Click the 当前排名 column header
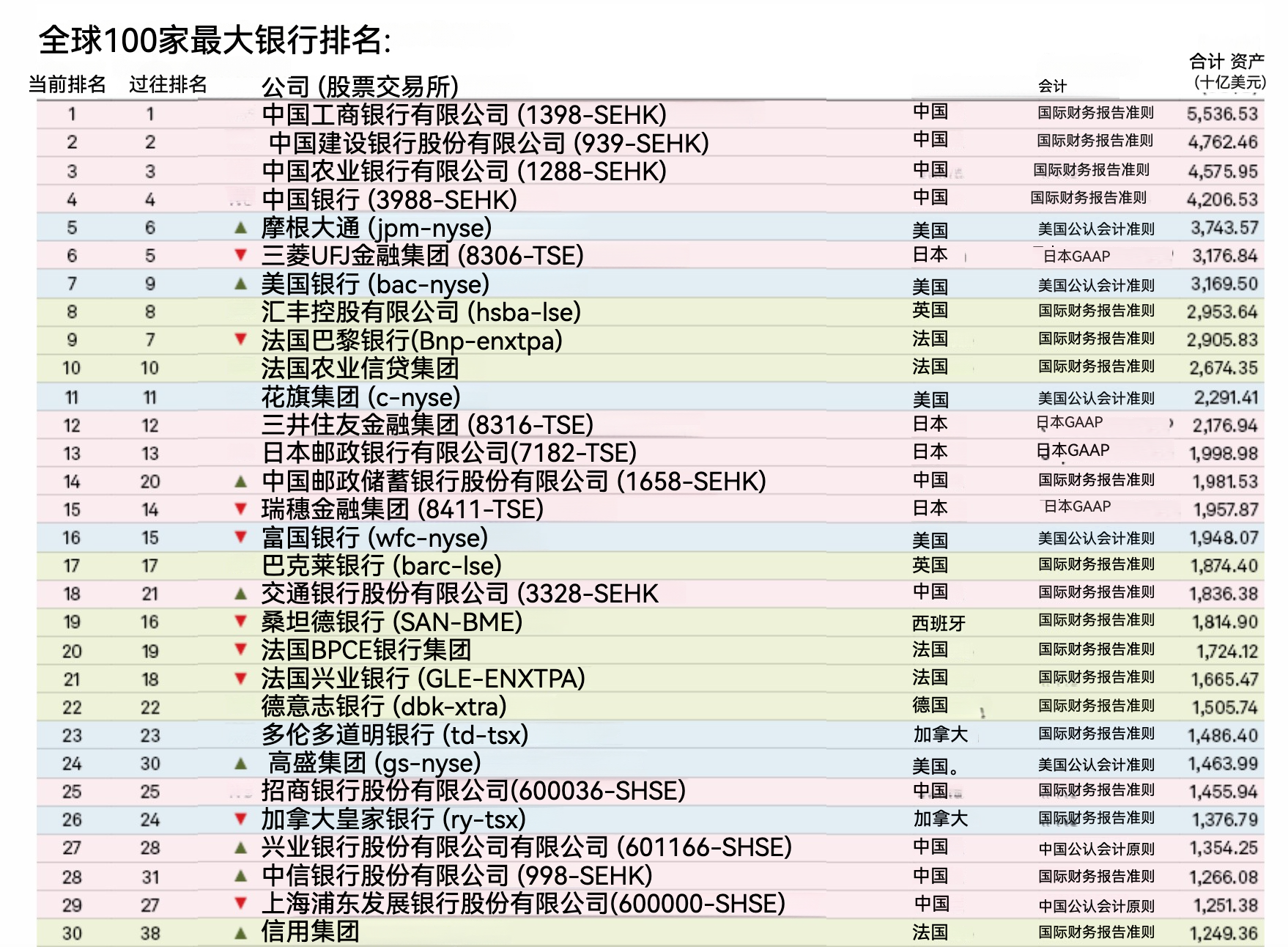This screenshot has width=1288, height=947. 67,85
